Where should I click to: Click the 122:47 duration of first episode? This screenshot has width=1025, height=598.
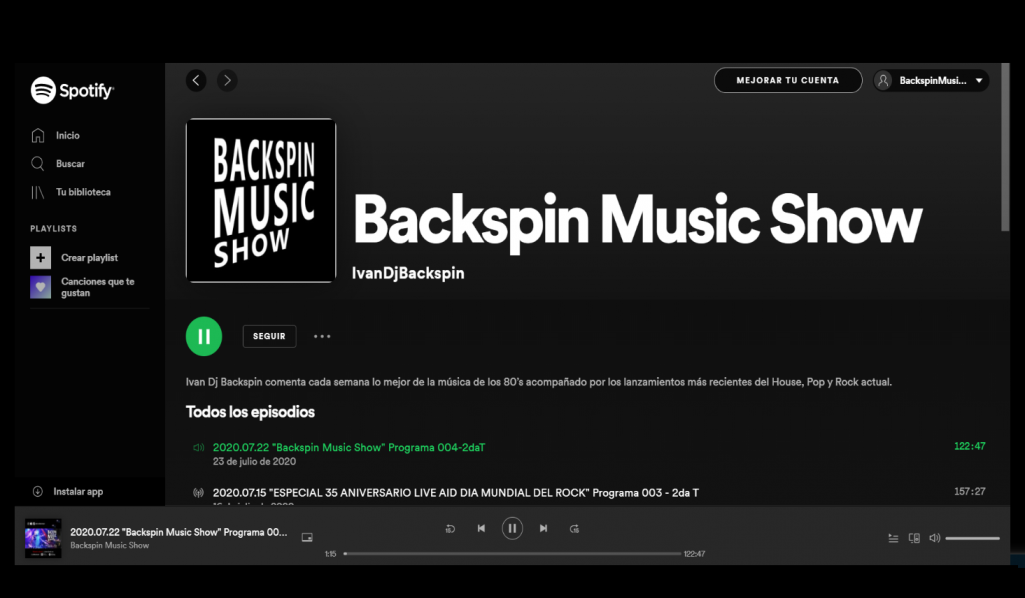coord(969,446)
